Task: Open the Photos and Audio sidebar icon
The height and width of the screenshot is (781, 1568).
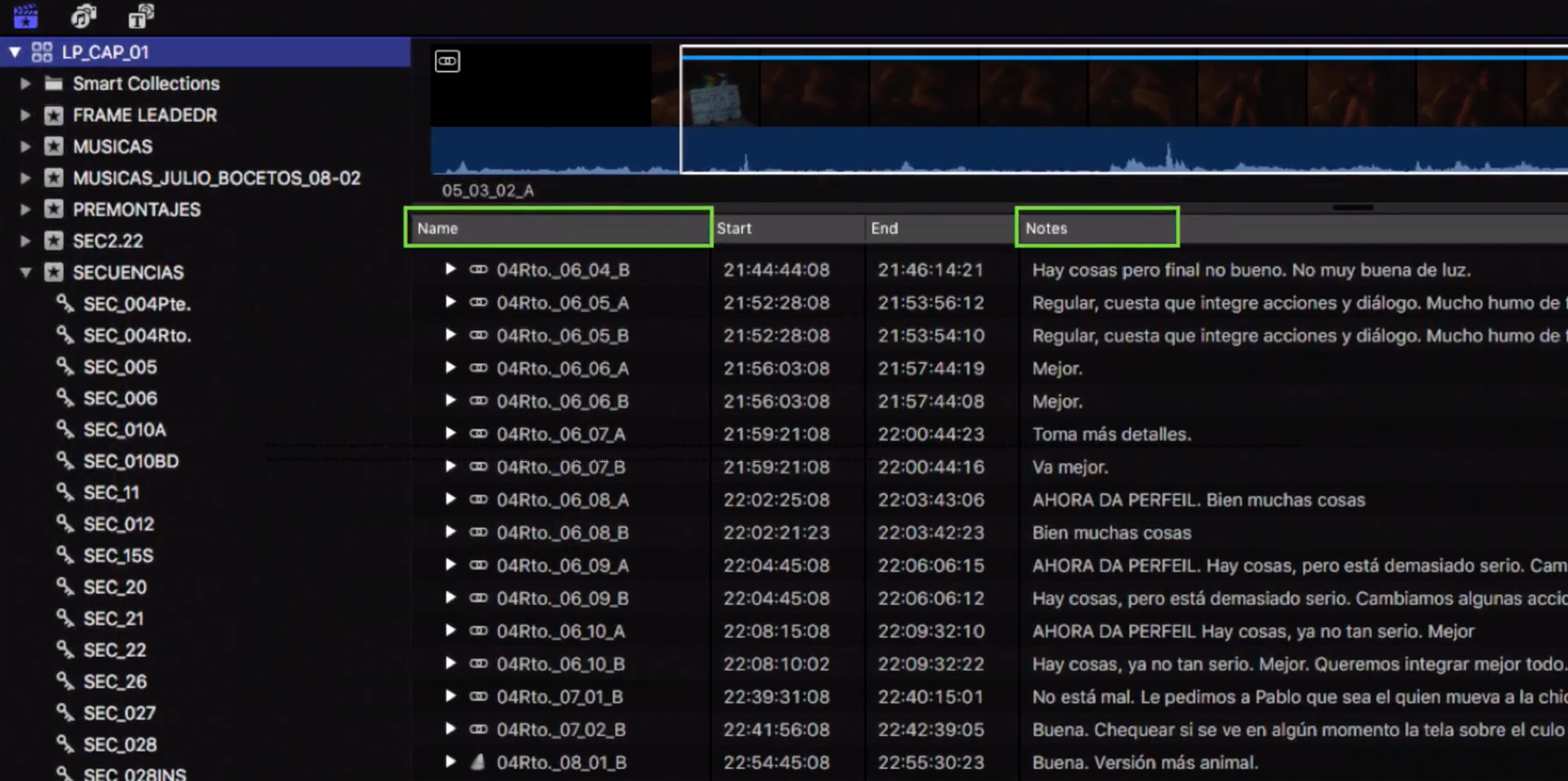Action: [x=83, y=16]
